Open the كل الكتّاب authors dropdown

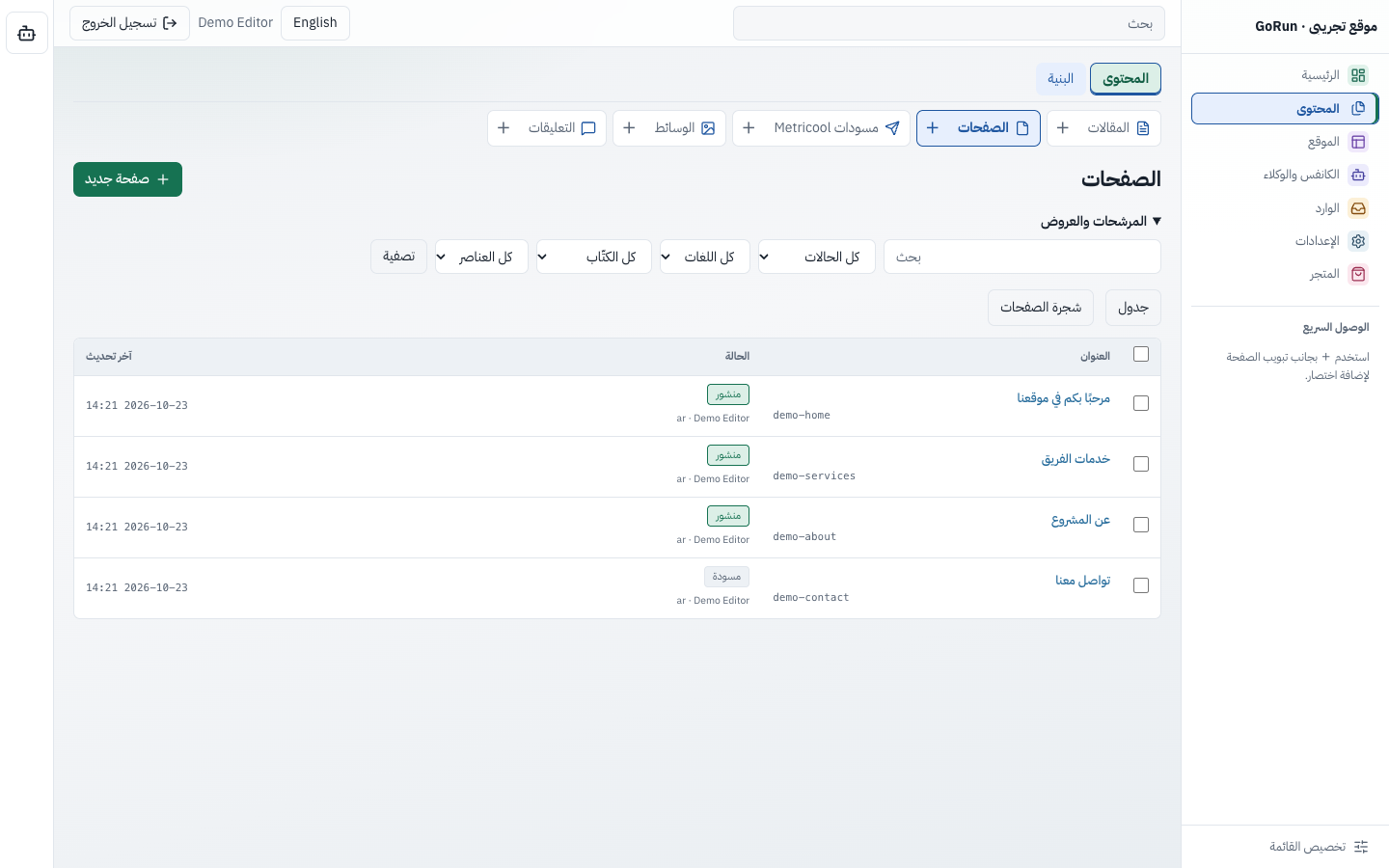594,257
